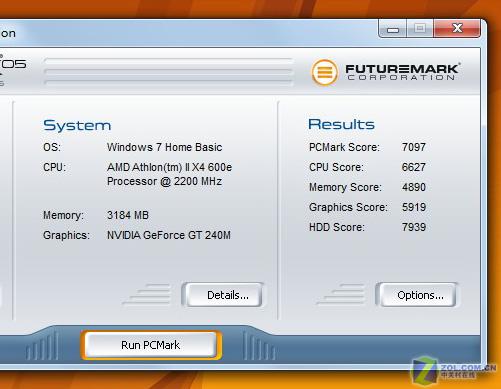The width and height of the screenshot is (501, 389).
Task: Click the PCMark Score: label
Action: point(344,147)
